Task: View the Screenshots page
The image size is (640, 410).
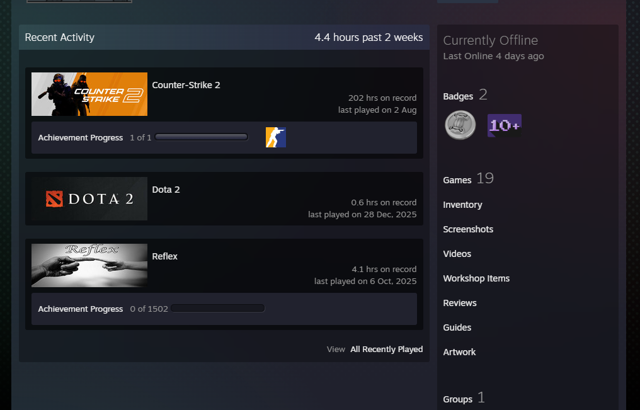Action: pyautogui.click(x=468, y=229)
